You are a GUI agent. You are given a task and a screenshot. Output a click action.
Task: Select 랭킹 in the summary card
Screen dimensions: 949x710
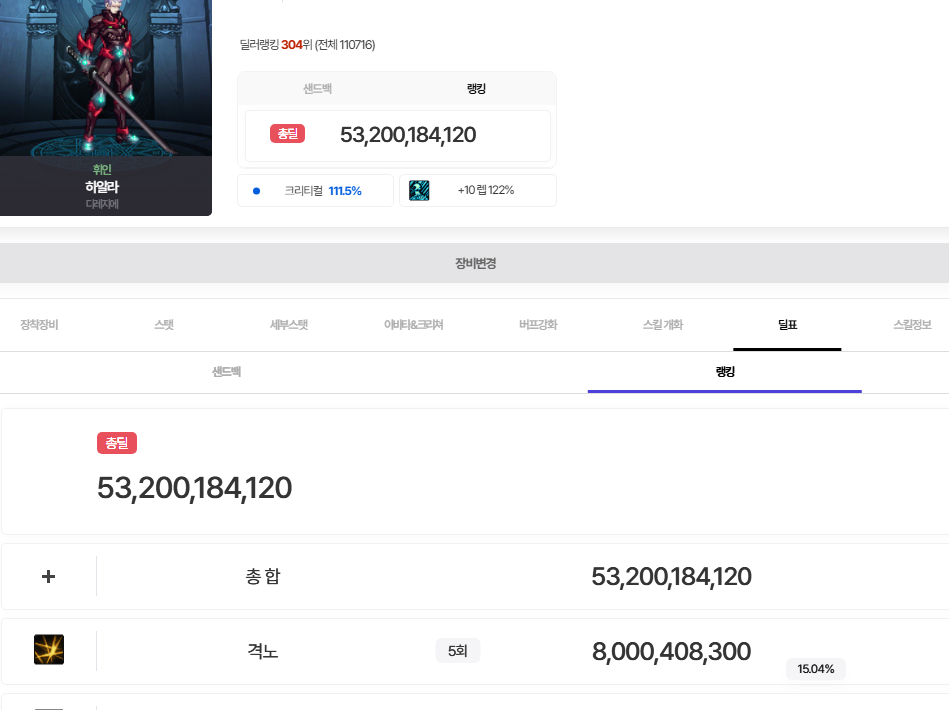coord(476,89)
